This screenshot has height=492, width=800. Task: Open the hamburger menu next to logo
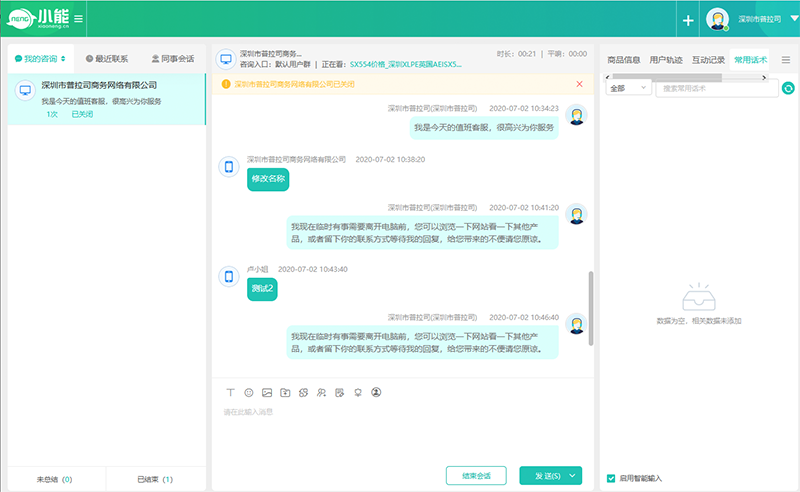coord(79,19)
